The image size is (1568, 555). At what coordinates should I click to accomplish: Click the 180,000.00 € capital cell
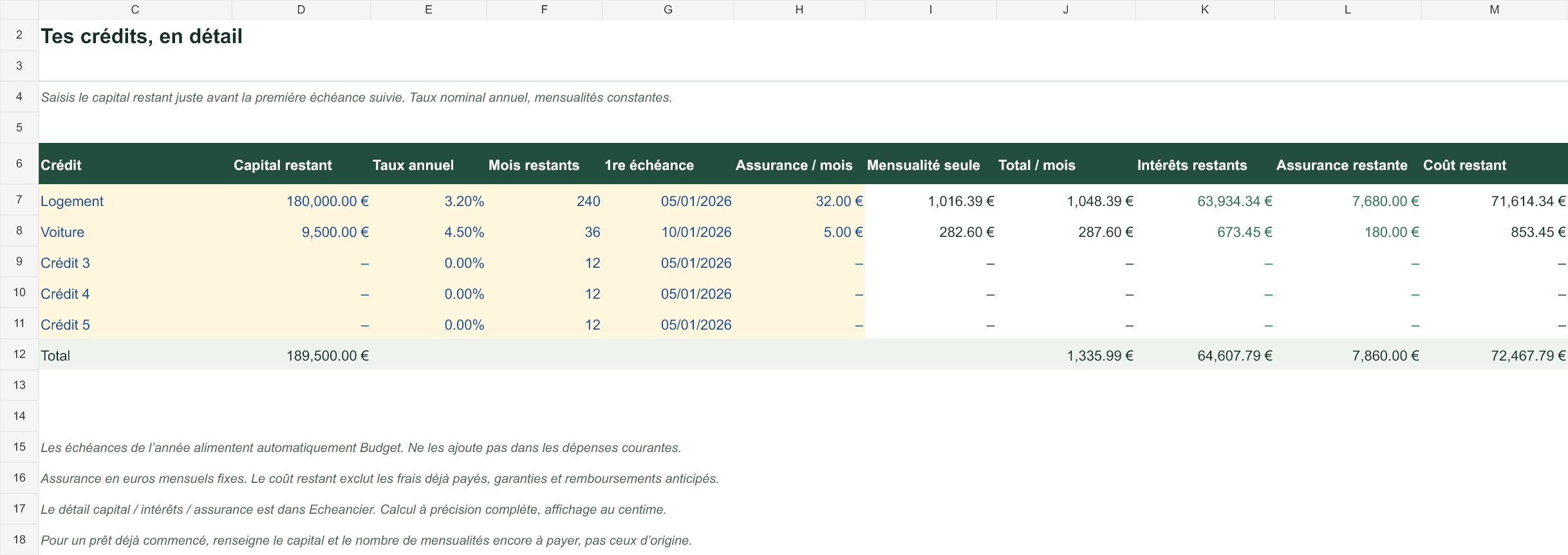pos(301,201)
